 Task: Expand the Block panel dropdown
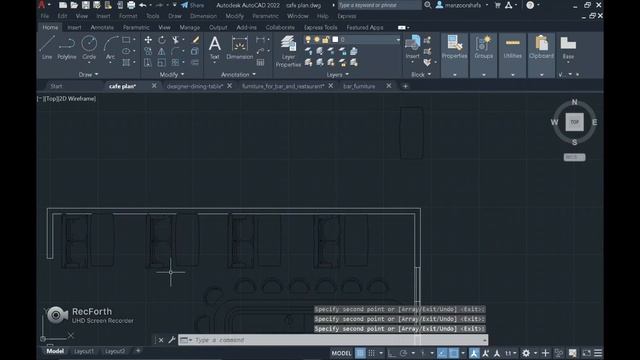pos(421,75)
